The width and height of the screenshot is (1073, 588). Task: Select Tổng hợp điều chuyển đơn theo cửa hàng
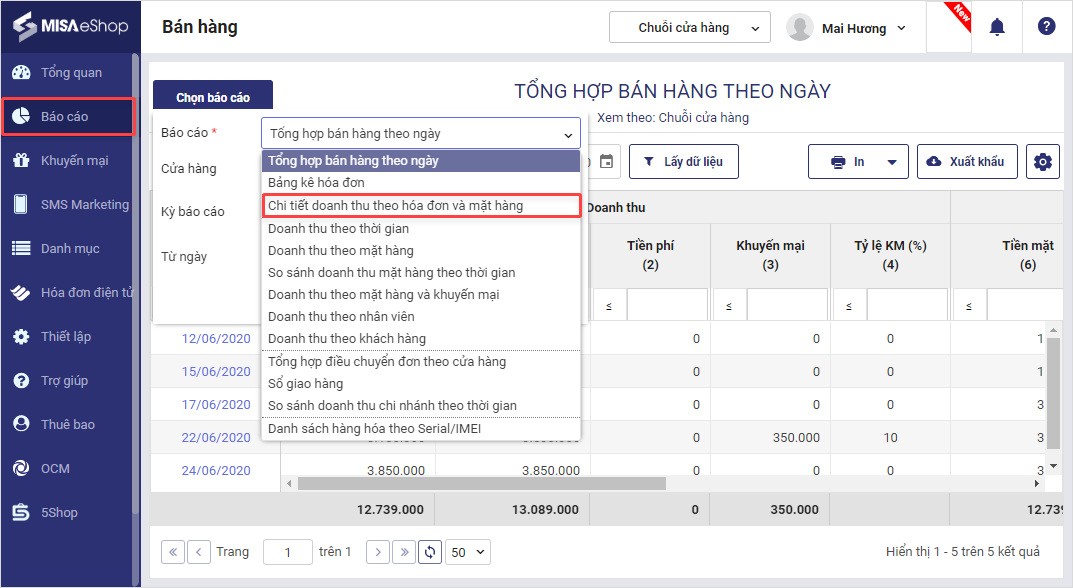pyautogui.click(x=421, y=361)
